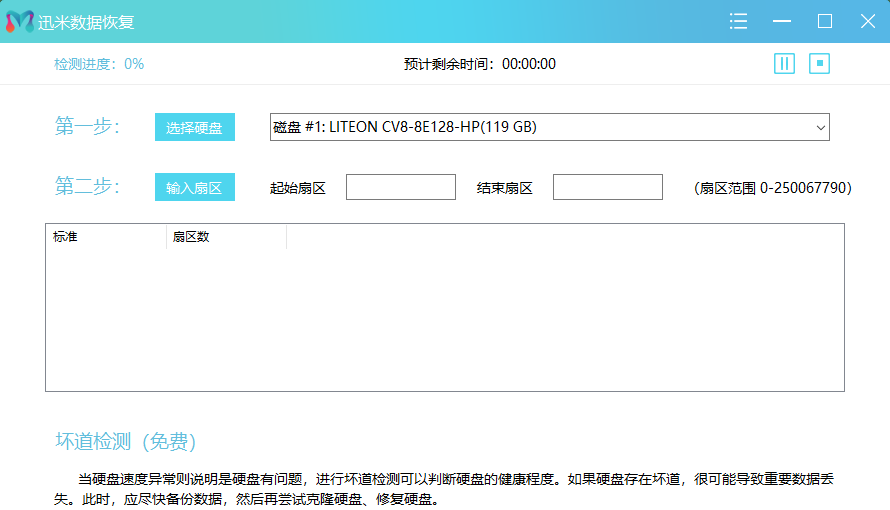This screenshot has height=510, width=890.
Task: Expand the disk list using the dropdown arrow
Action: 820,128
